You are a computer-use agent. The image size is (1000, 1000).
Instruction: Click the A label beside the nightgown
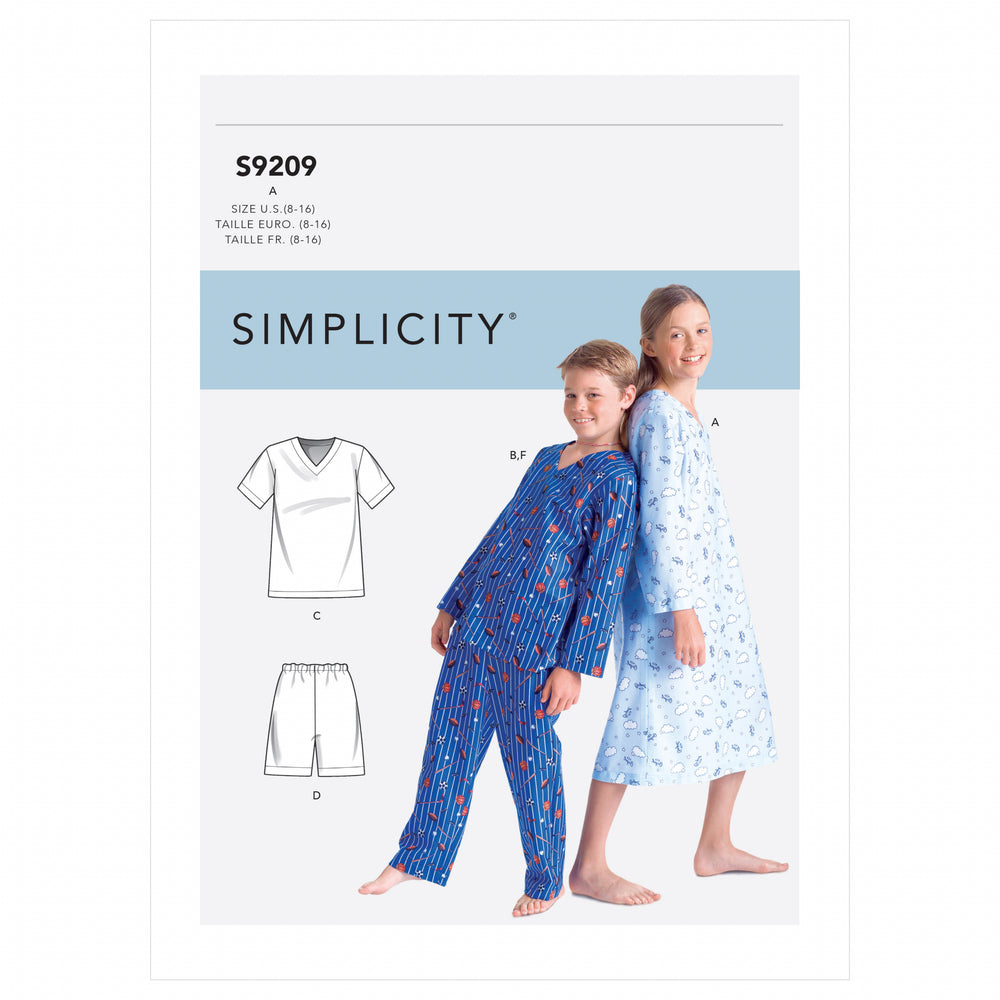coord(715,422)
